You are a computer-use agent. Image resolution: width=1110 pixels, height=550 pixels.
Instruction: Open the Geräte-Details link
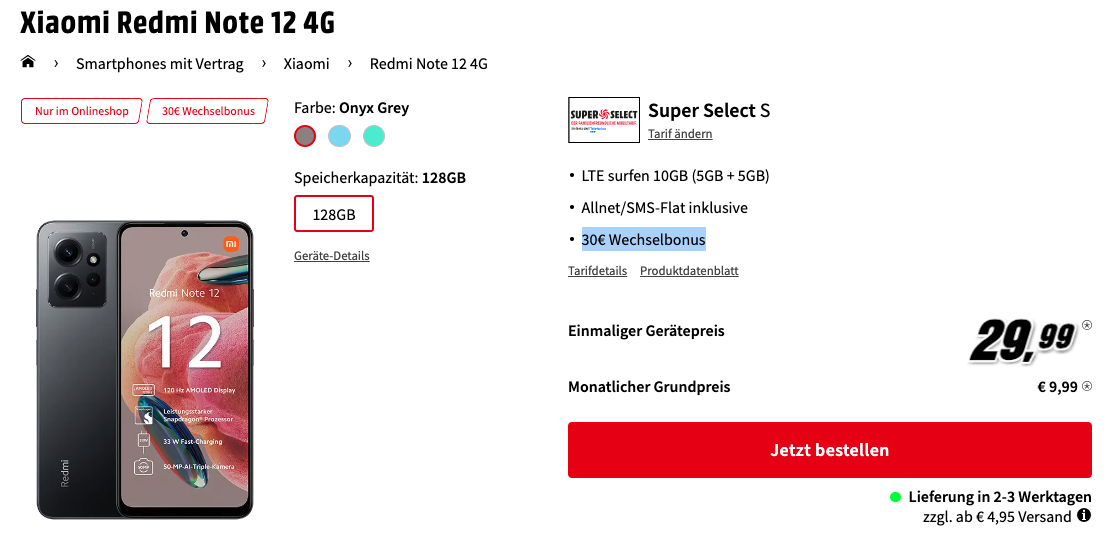pyautogui.click(x=332, y=256)
